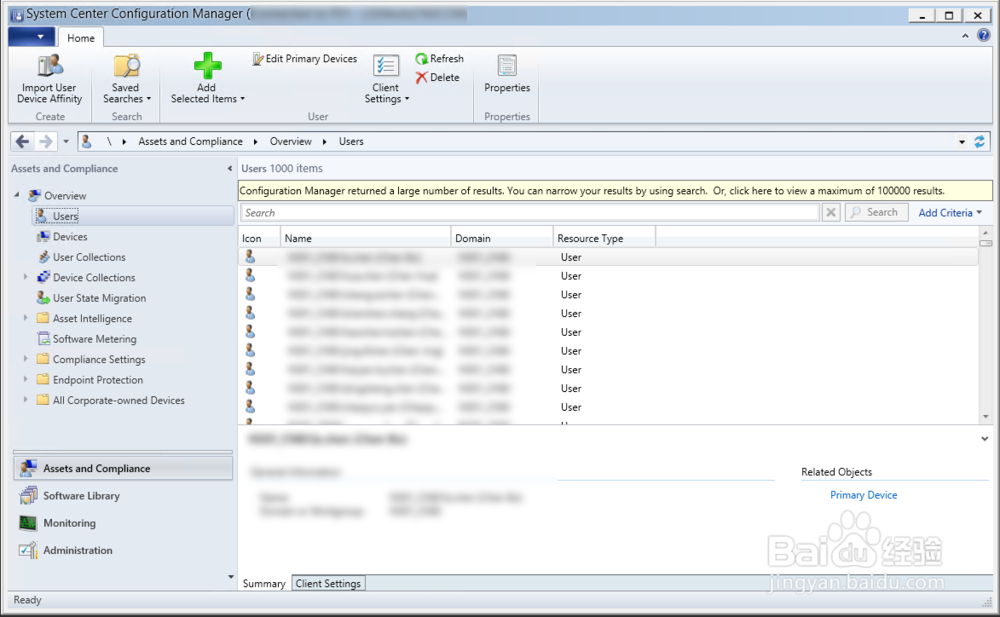
Task: Click Edit Primary Devices
Action: (305, 59)
